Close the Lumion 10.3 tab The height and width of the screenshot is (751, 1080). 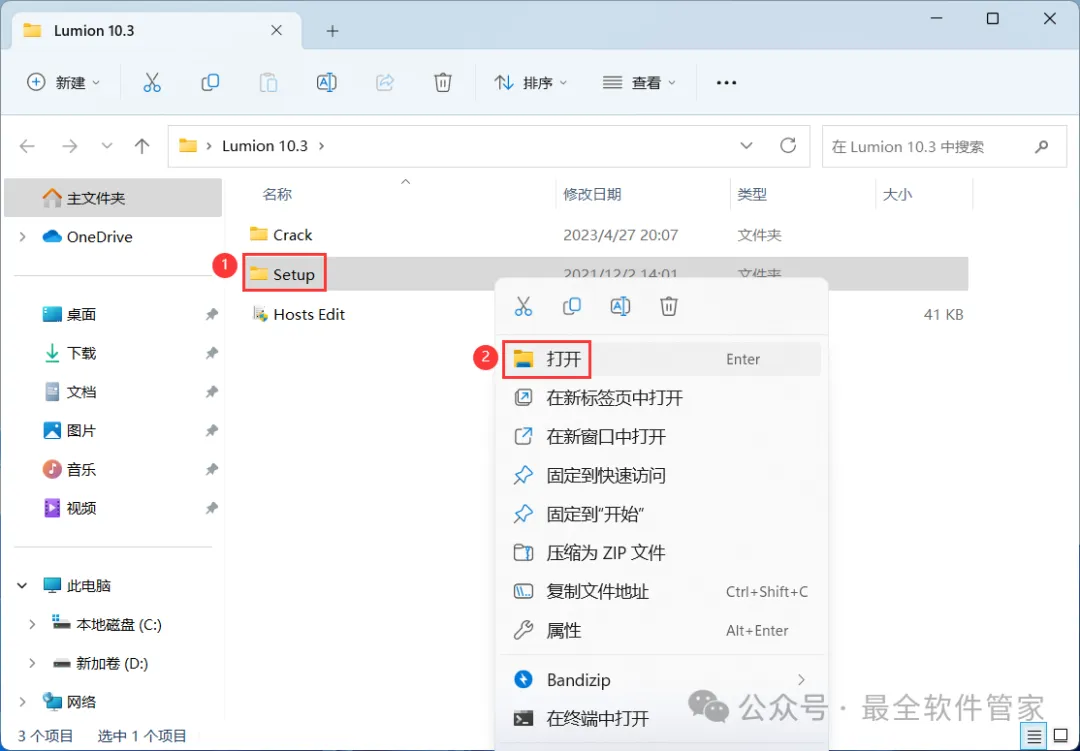pyautogui.click(x=276, y=30)
